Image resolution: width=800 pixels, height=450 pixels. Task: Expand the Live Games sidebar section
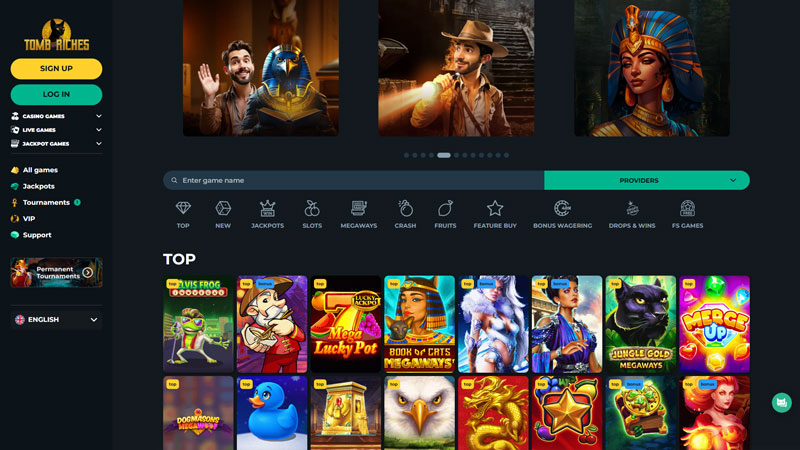point(56,130)
